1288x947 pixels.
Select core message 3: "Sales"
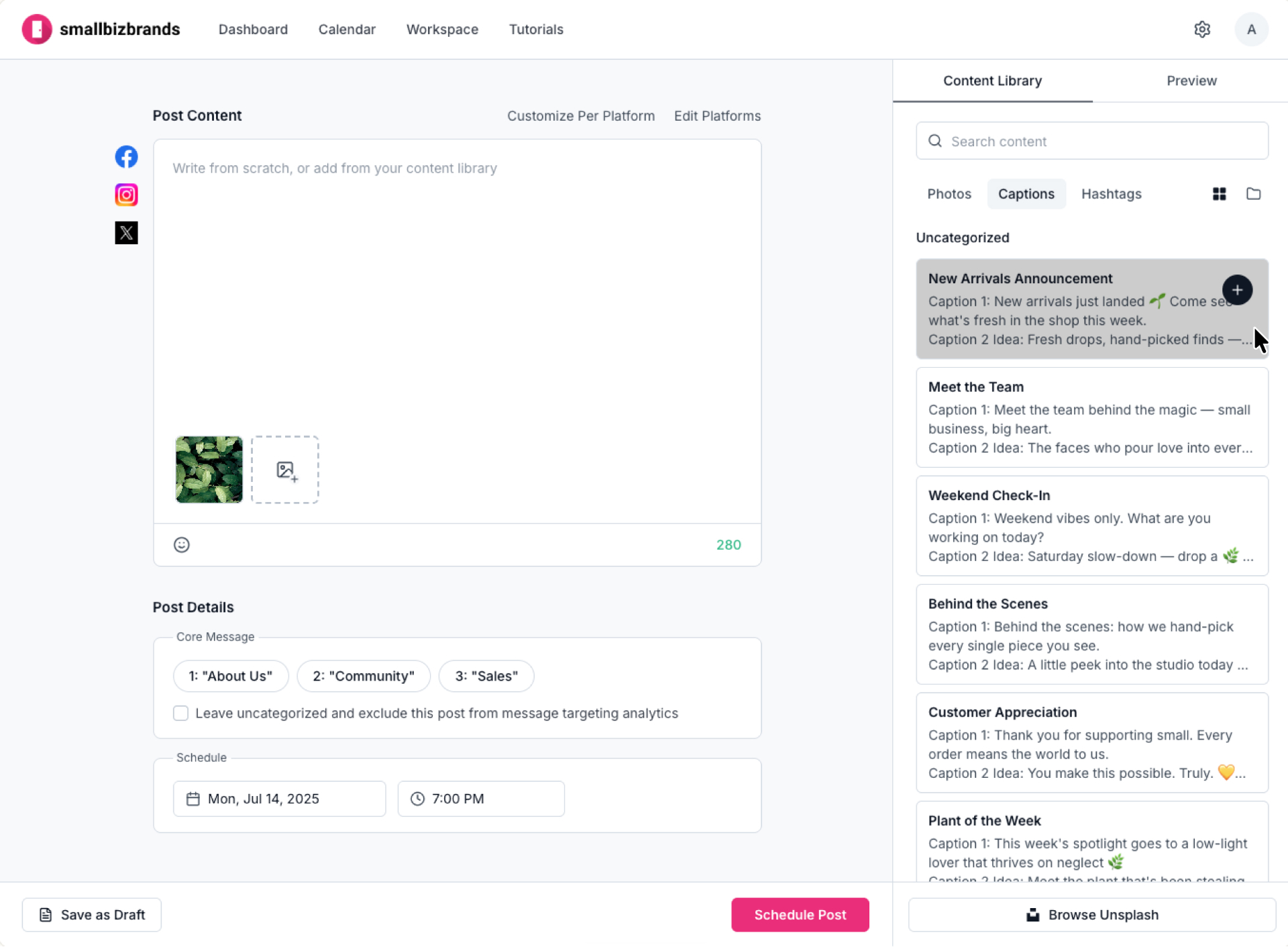coord(486,676)
